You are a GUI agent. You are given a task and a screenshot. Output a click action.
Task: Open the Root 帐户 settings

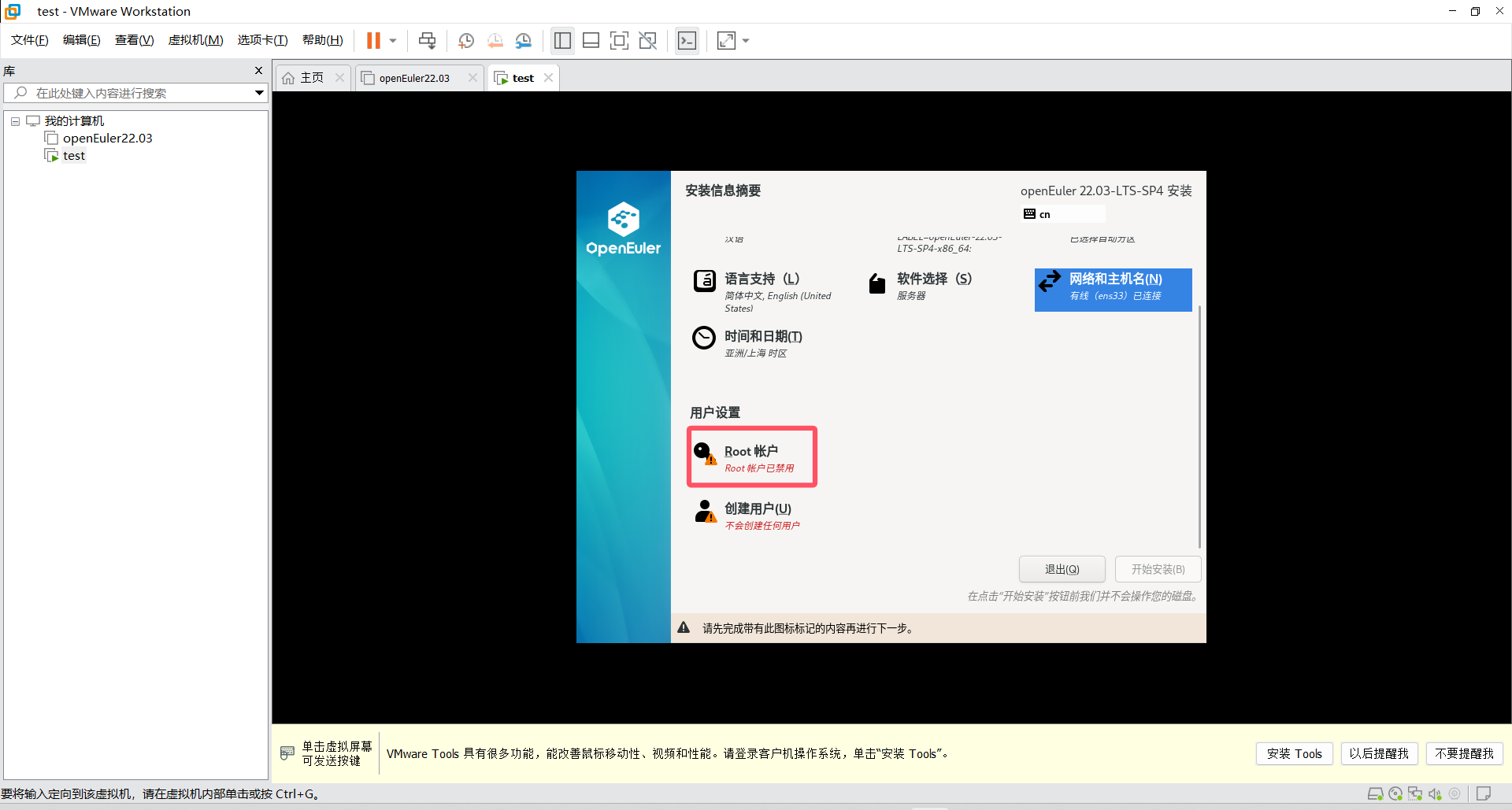[752, 457]
